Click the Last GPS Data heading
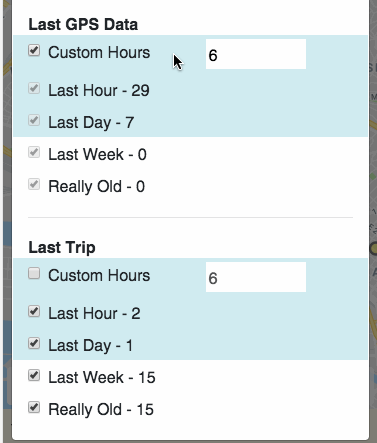The height and width of the screenshot is (443, 377). click(x=83, y=25)
